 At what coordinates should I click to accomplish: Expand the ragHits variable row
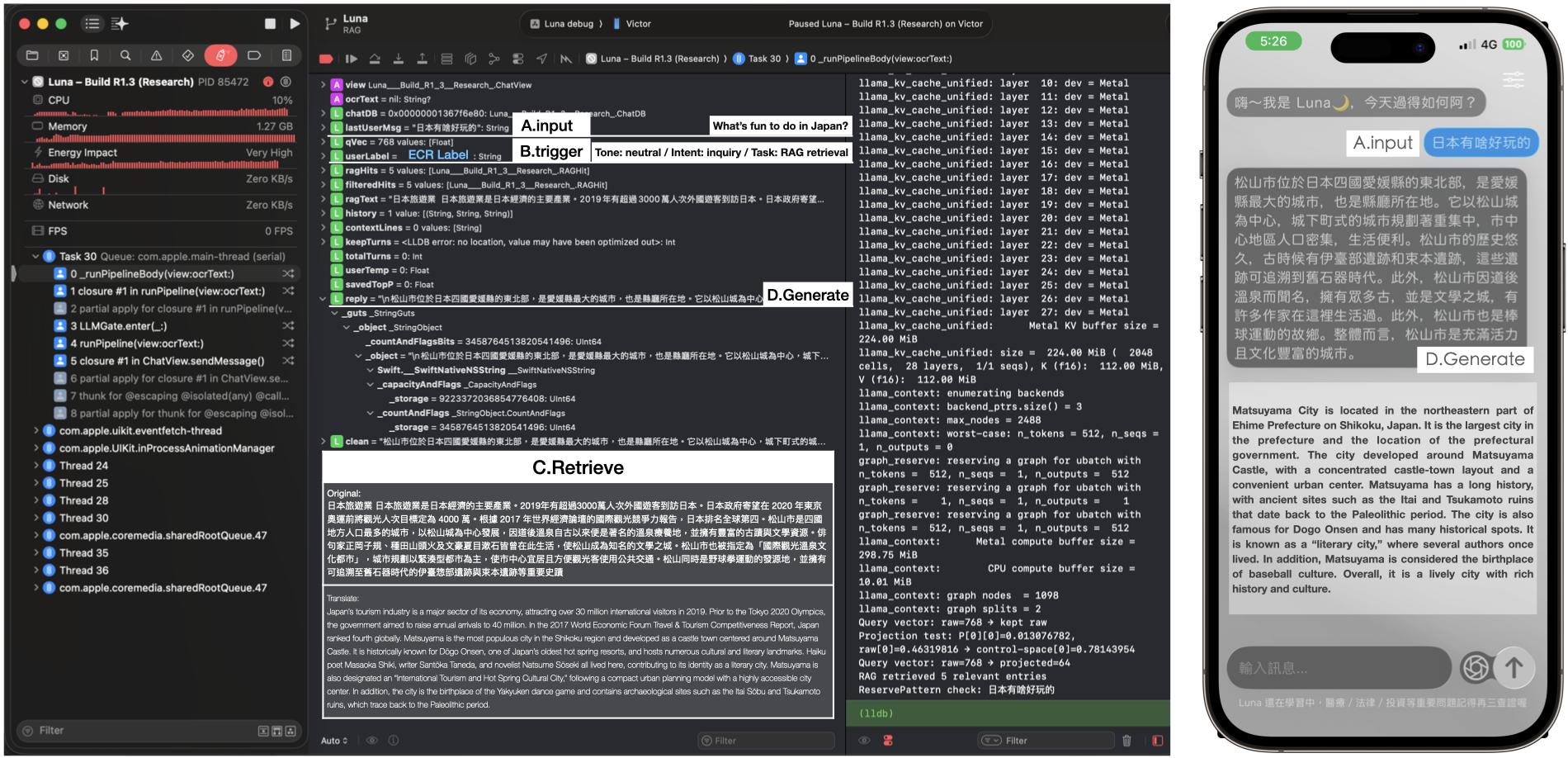click(324, 171)
